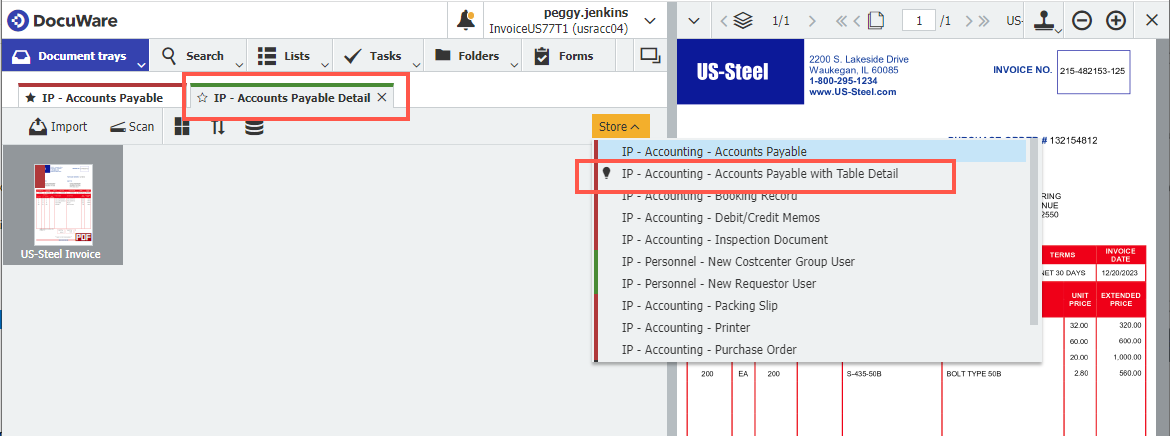
Task: Click the Import button
Action: [58, 127]
